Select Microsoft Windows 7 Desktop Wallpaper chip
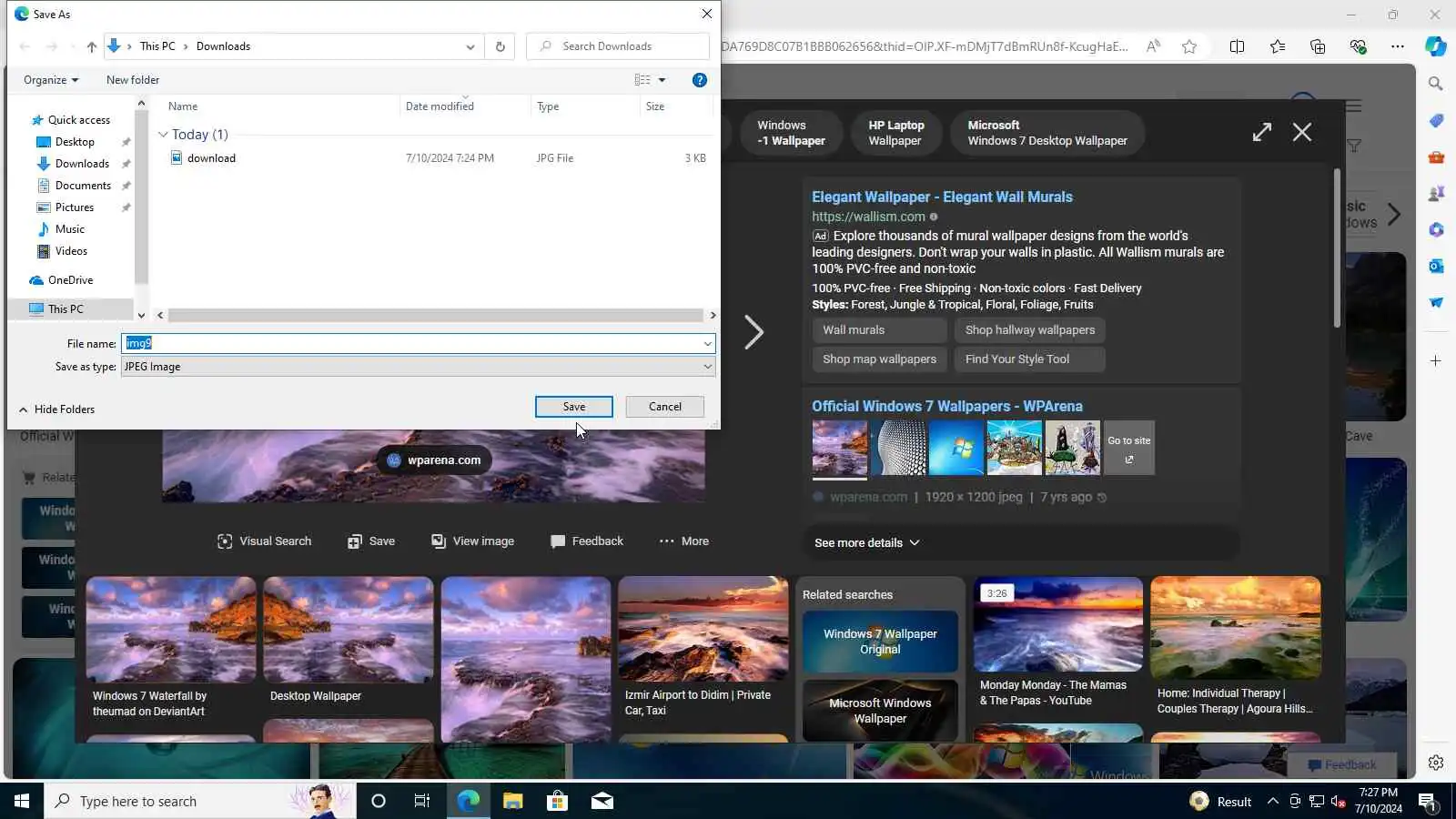 click(1047, 133)
